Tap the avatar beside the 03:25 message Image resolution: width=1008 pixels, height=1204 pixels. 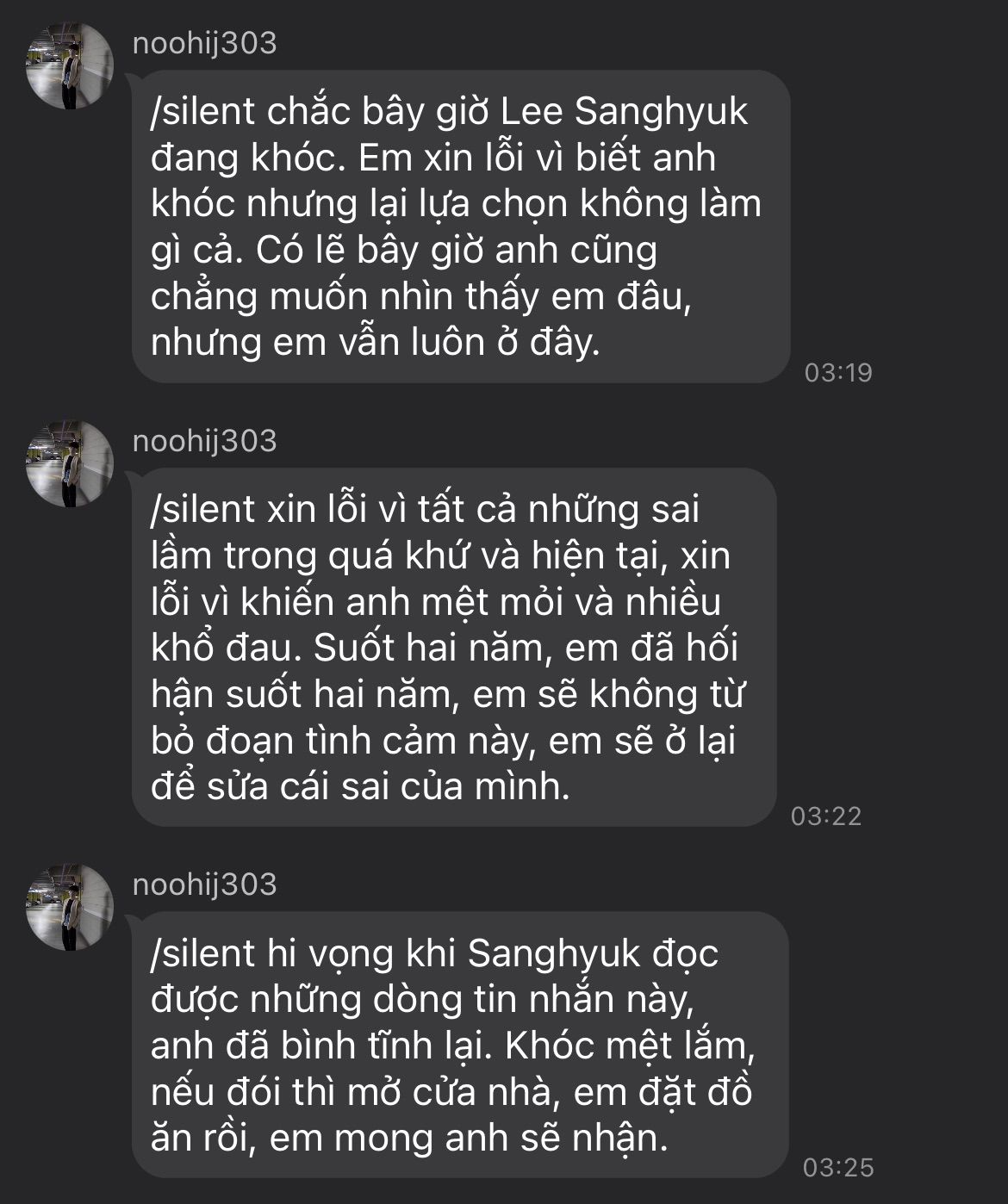[70, 907]
